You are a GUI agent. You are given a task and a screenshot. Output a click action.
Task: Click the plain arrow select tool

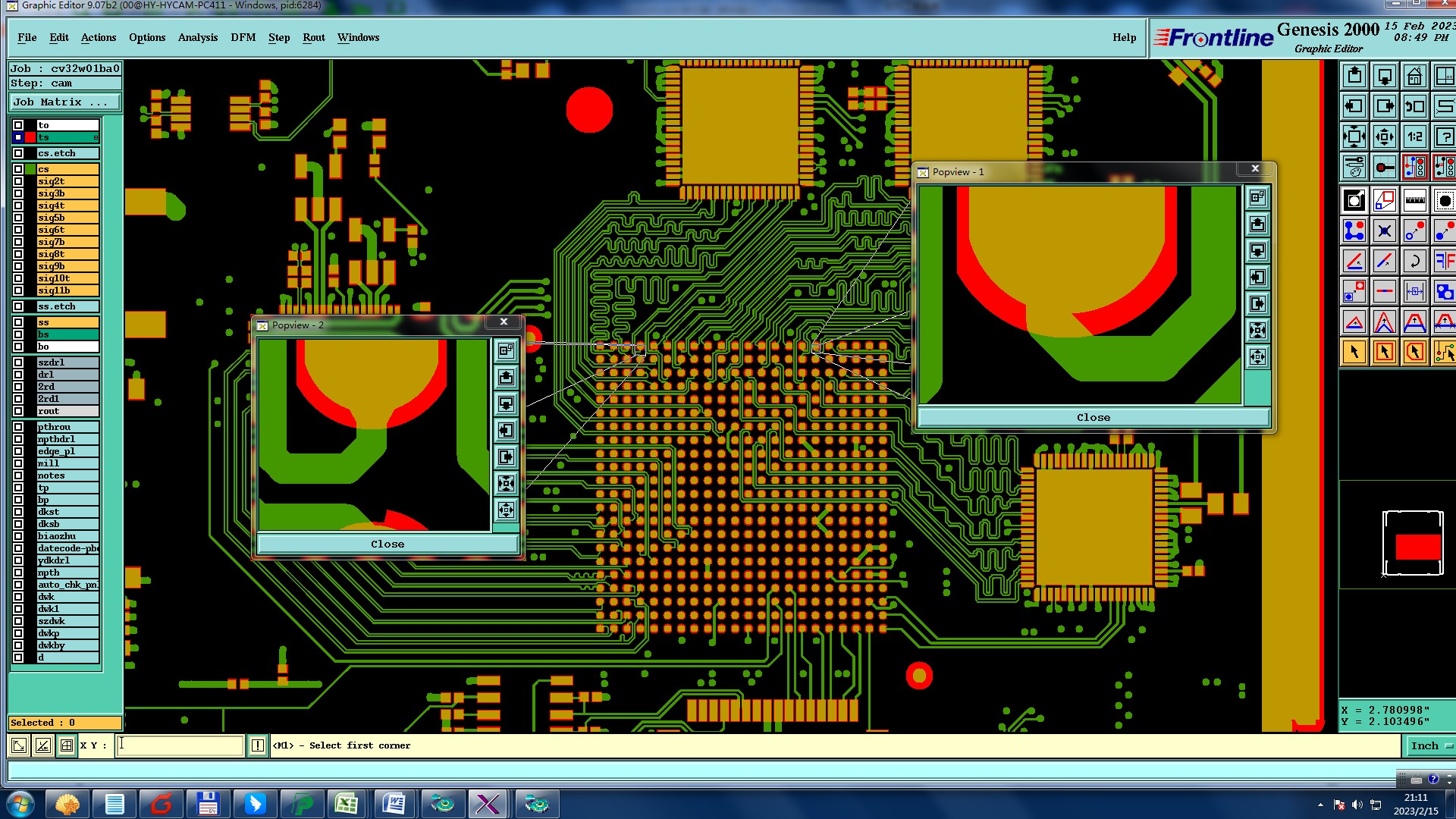[1354, 352]
